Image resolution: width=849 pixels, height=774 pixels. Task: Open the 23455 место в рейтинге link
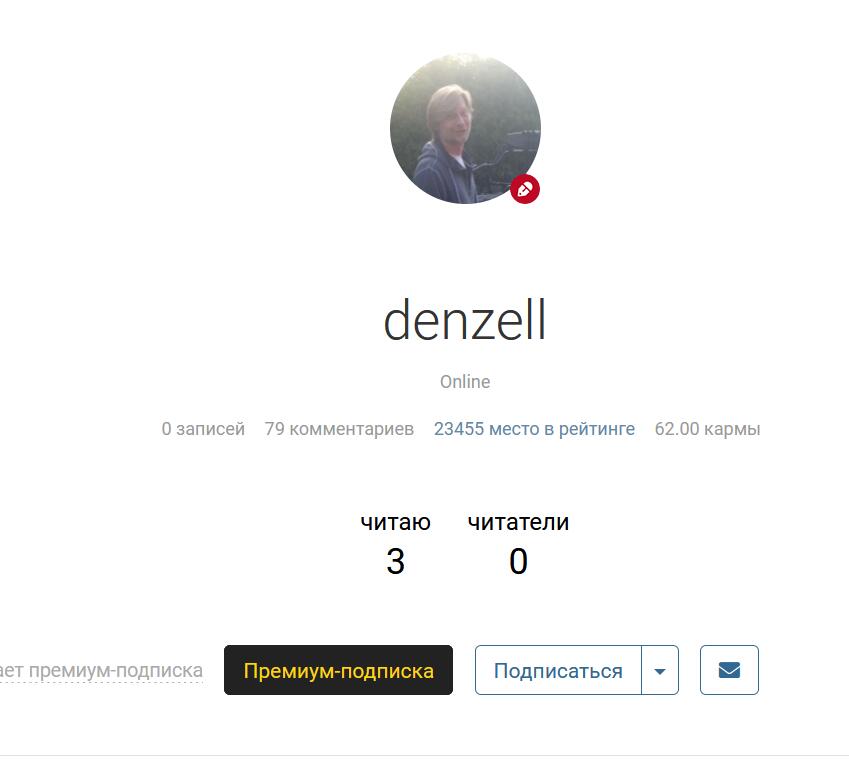pos(534,429)
